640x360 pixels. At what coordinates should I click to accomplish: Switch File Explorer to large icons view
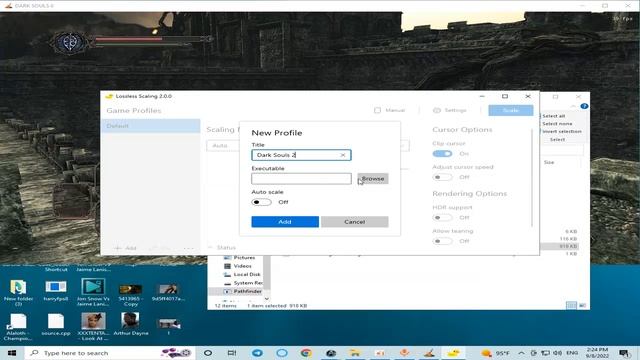coord(582,305)
